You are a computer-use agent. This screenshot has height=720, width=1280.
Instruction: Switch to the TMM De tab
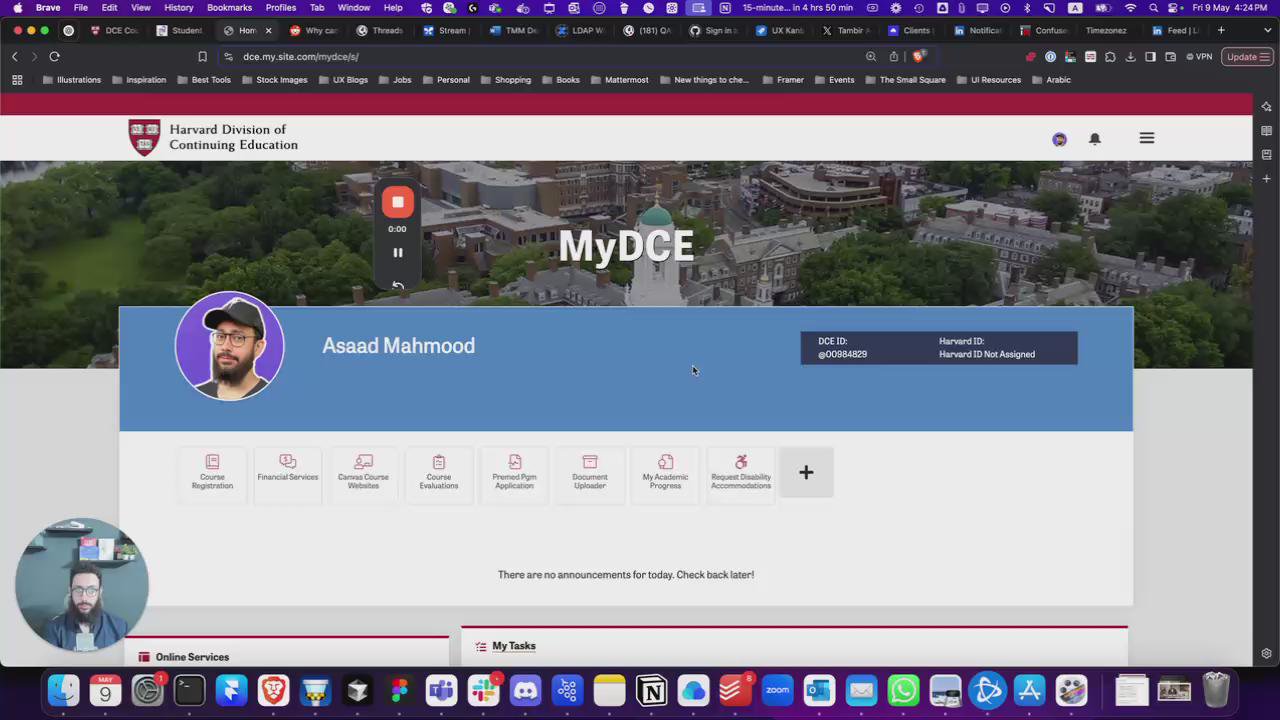(x=514, y=31)
